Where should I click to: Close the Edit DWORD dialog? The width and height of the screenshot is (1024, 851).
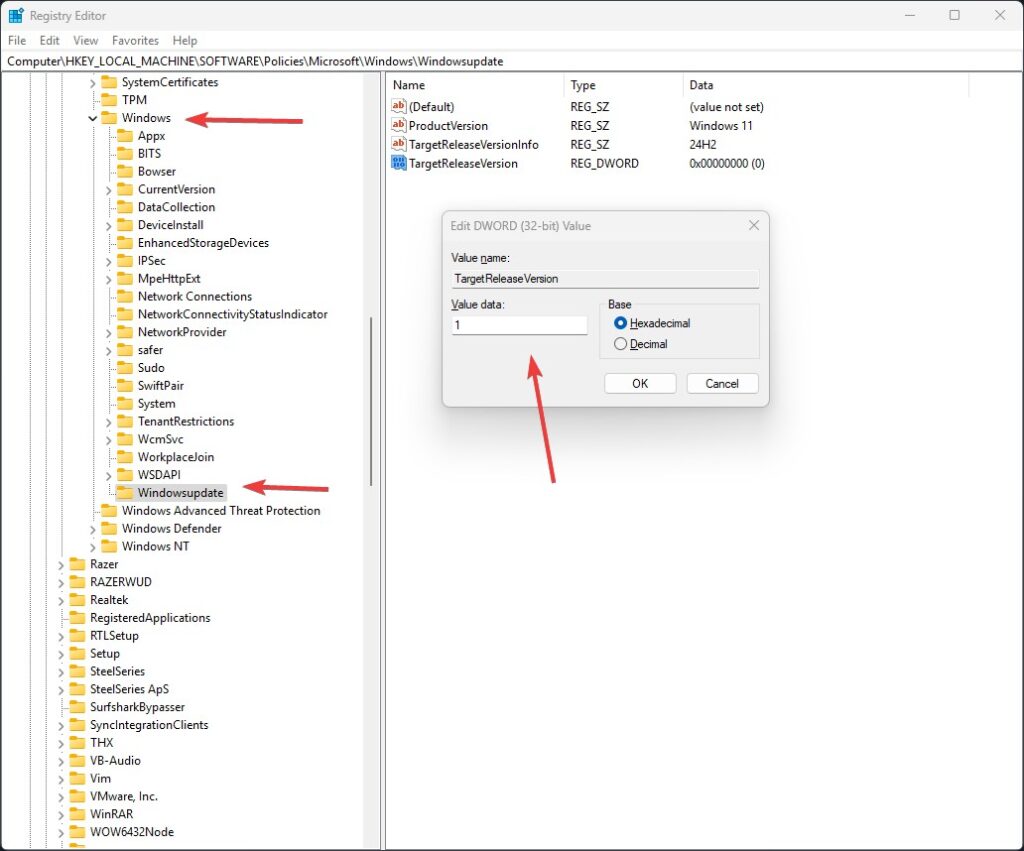pyautogui.click(x=754, y=225)
